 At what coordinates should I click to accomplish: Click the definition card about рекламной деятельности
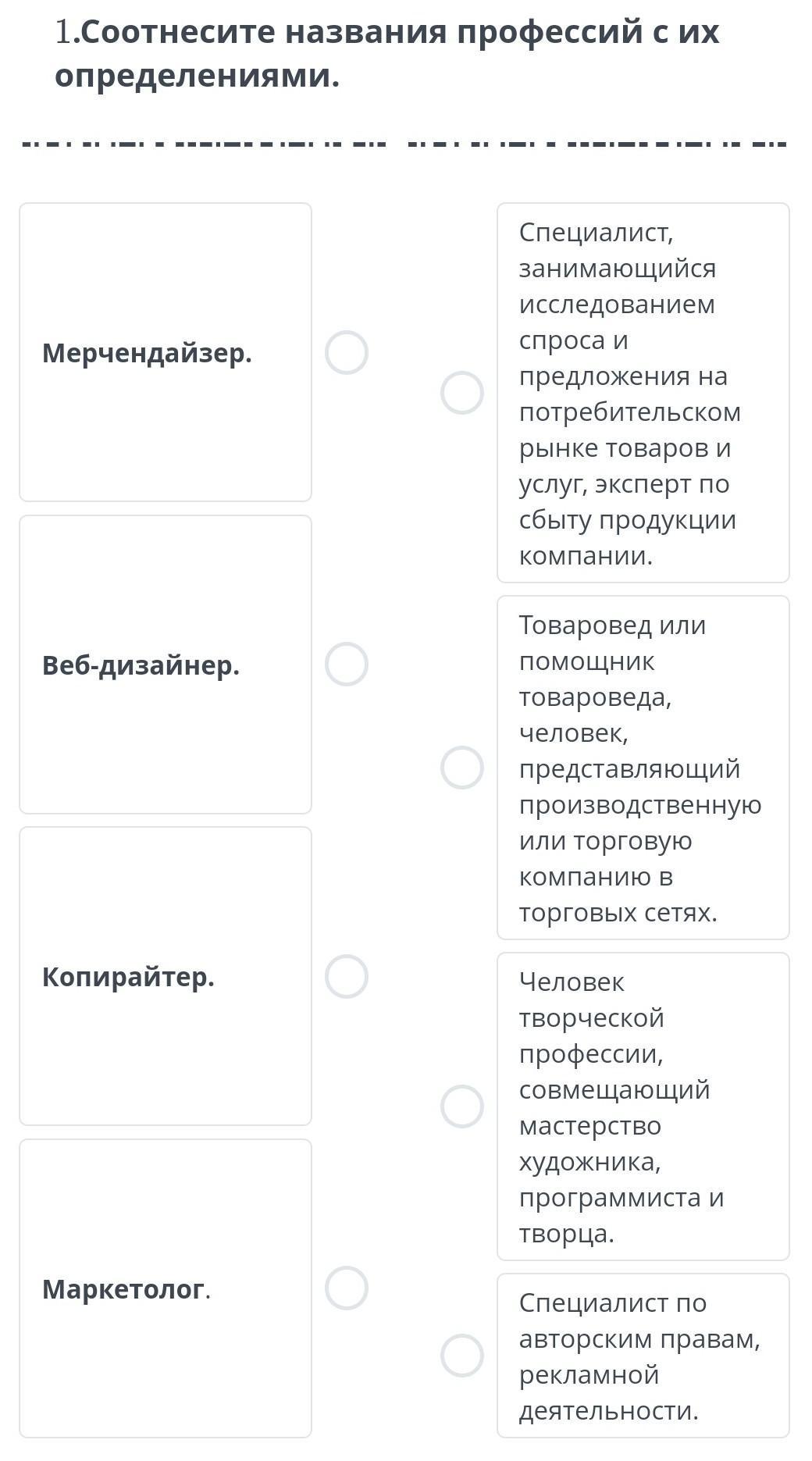tap(643, 1356)
